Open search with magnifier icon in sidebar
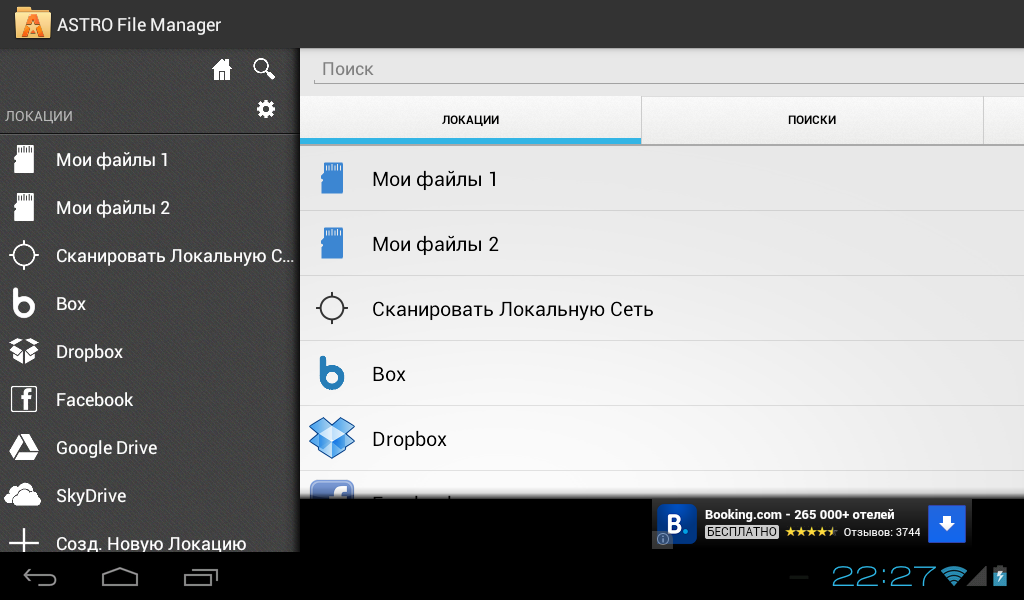The image size is (1024, 600). (x=264, y=69)
